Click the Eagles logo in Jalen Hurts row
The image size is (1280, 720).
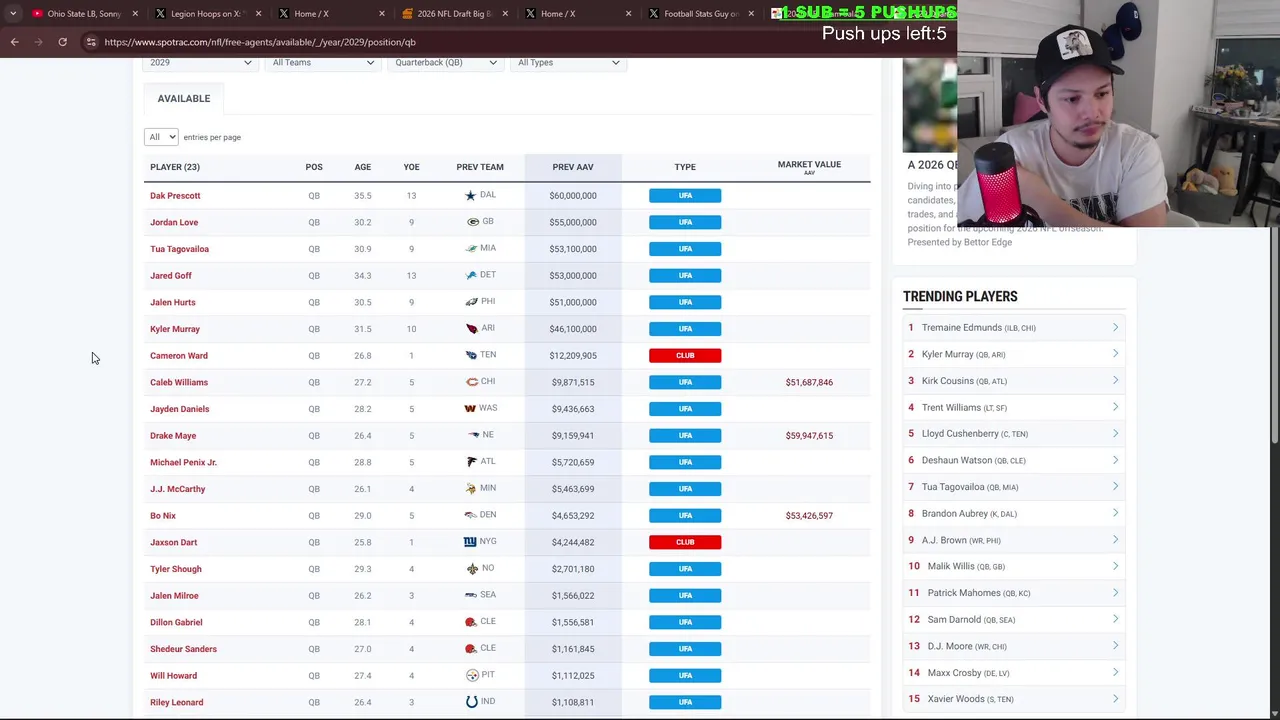[x=472, y=301]
